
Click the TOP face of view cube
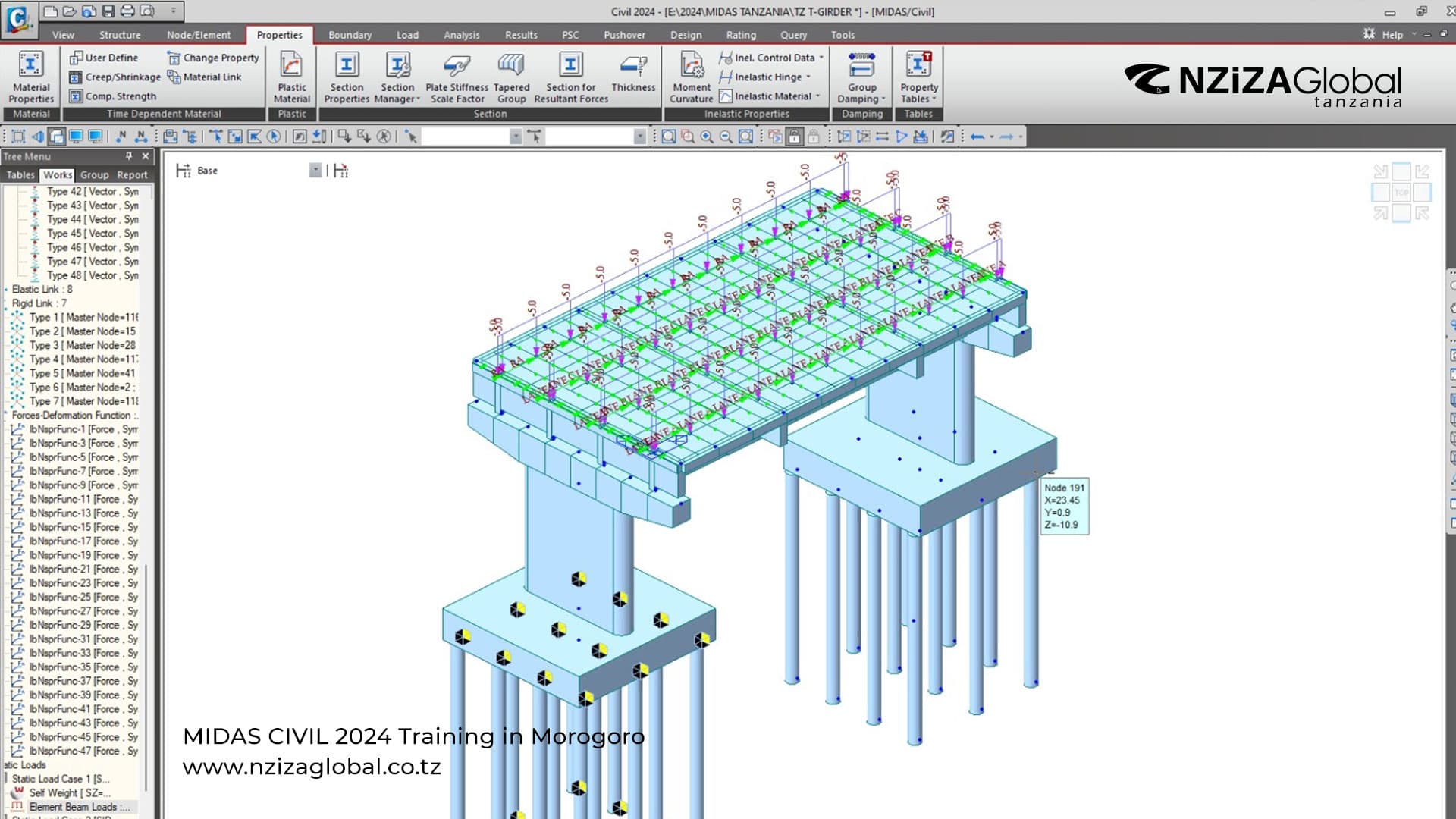tap(1401, 193)
